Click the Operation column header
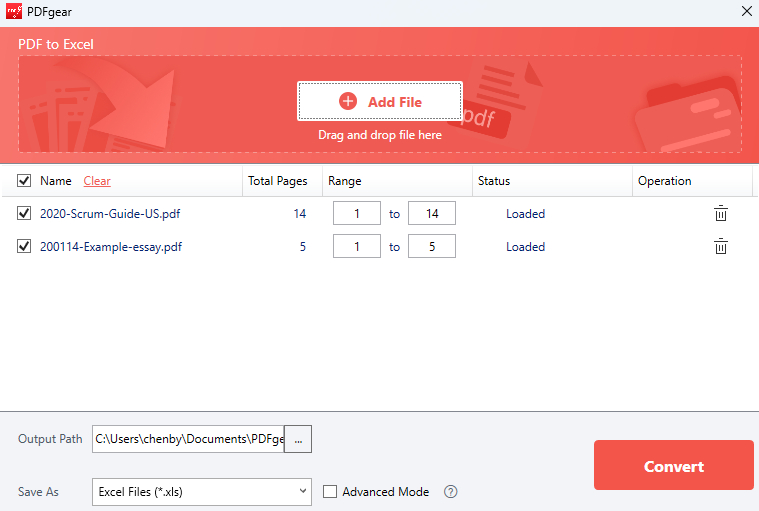 [665, 181]
